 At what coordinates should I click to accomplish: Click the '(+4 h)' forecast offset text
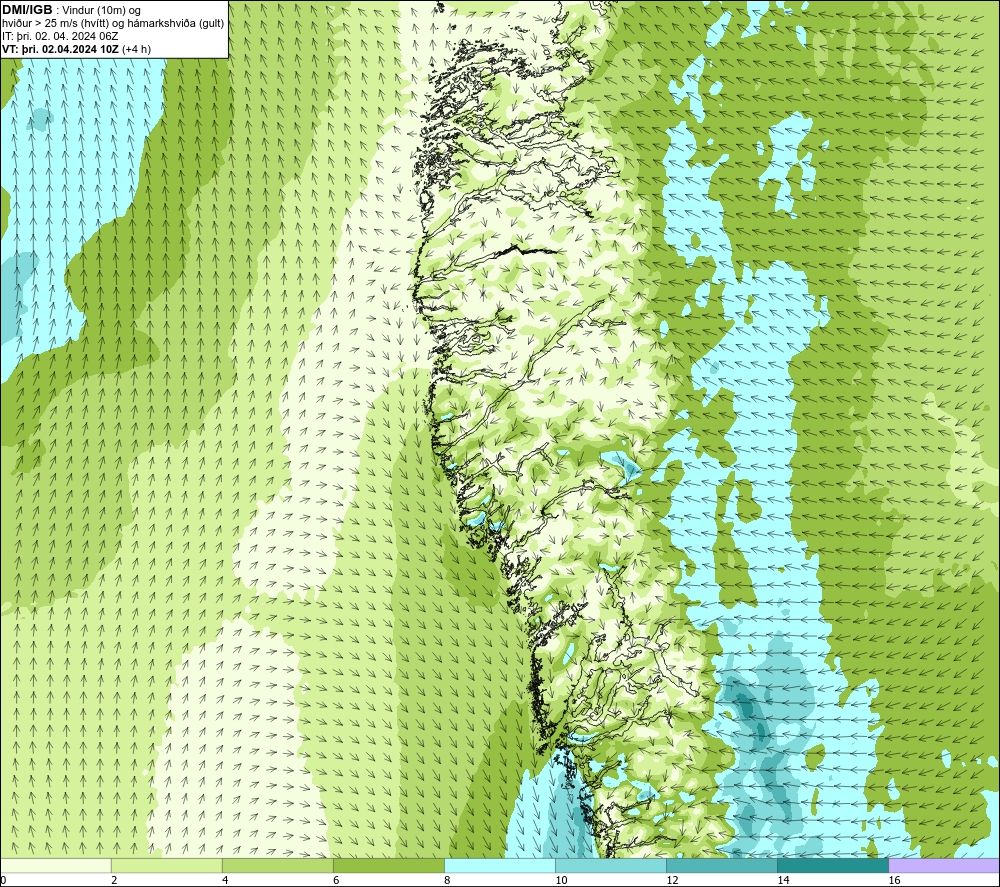click(x=136, y=49)
